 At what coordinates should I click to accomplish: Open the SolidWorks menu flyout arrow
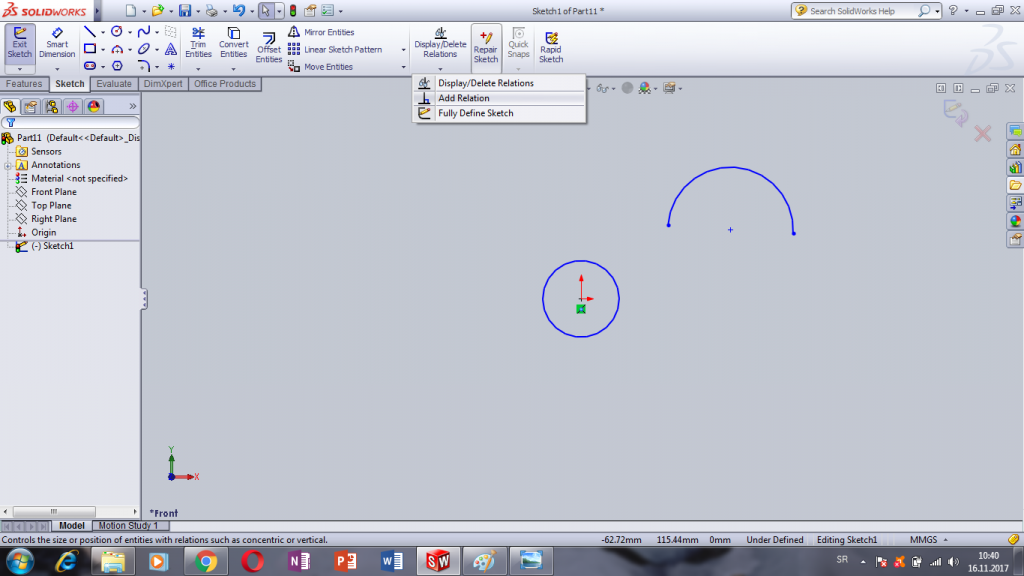(x=97, y=10)
